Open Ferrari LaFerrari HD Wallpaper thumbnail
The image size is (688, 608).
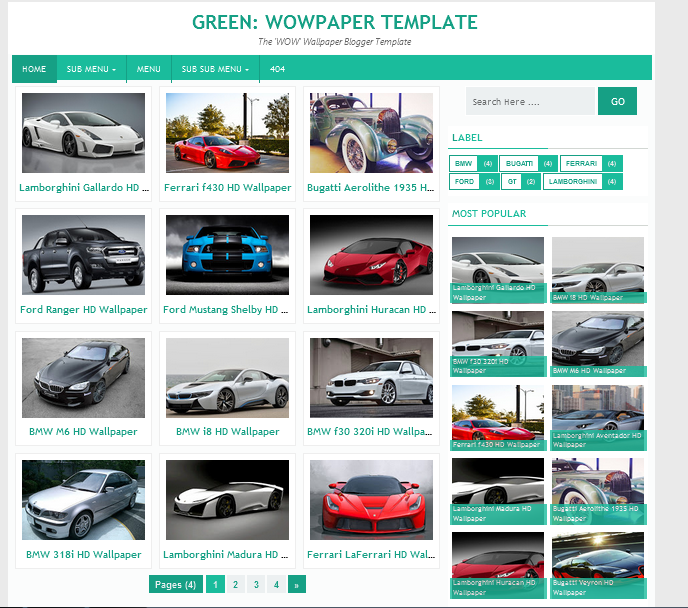(x=371, y=500)
